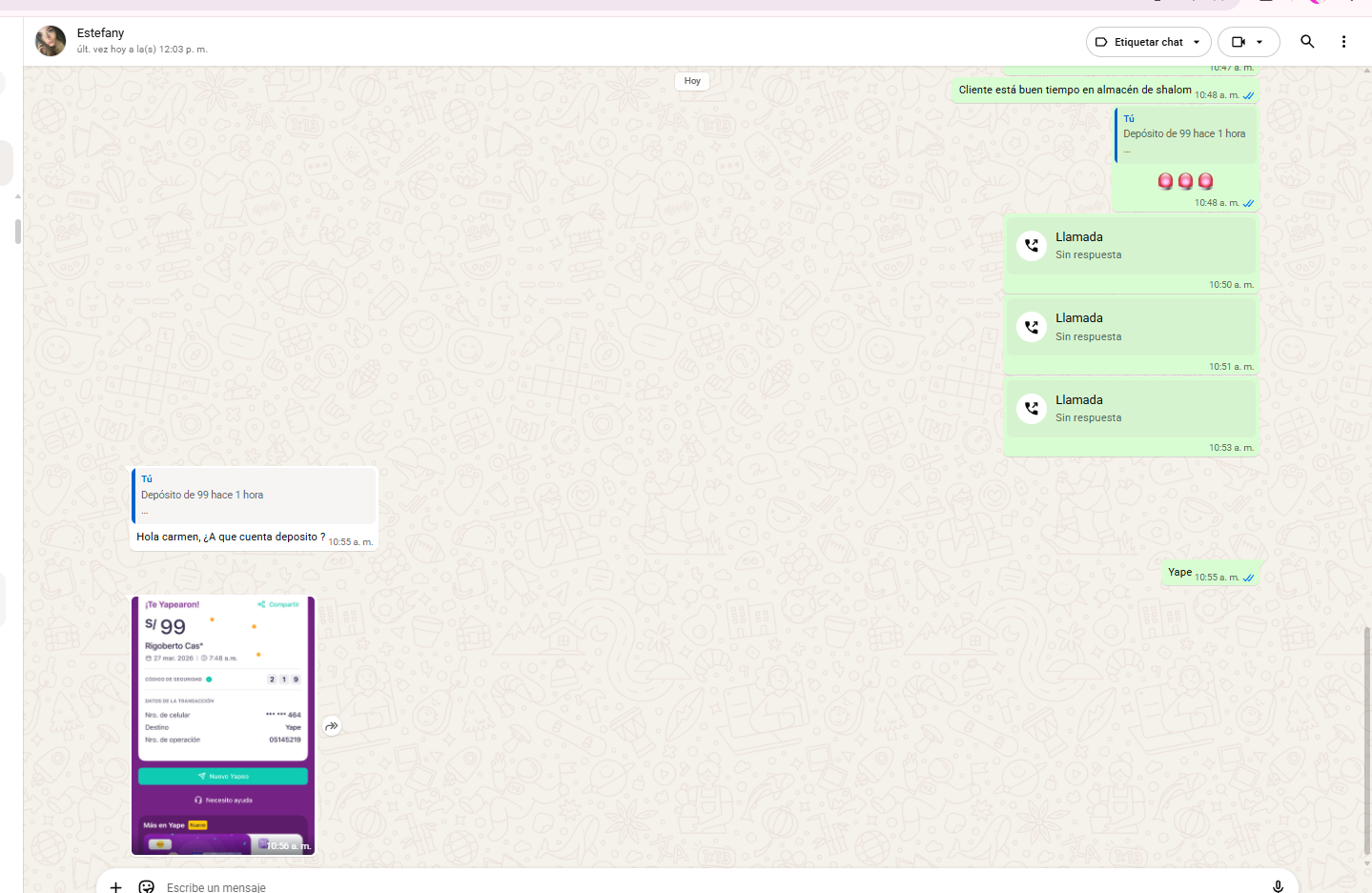Viewport: 1372px width, 893px height.
Task: Open the emoji picker
Action: 146,886
